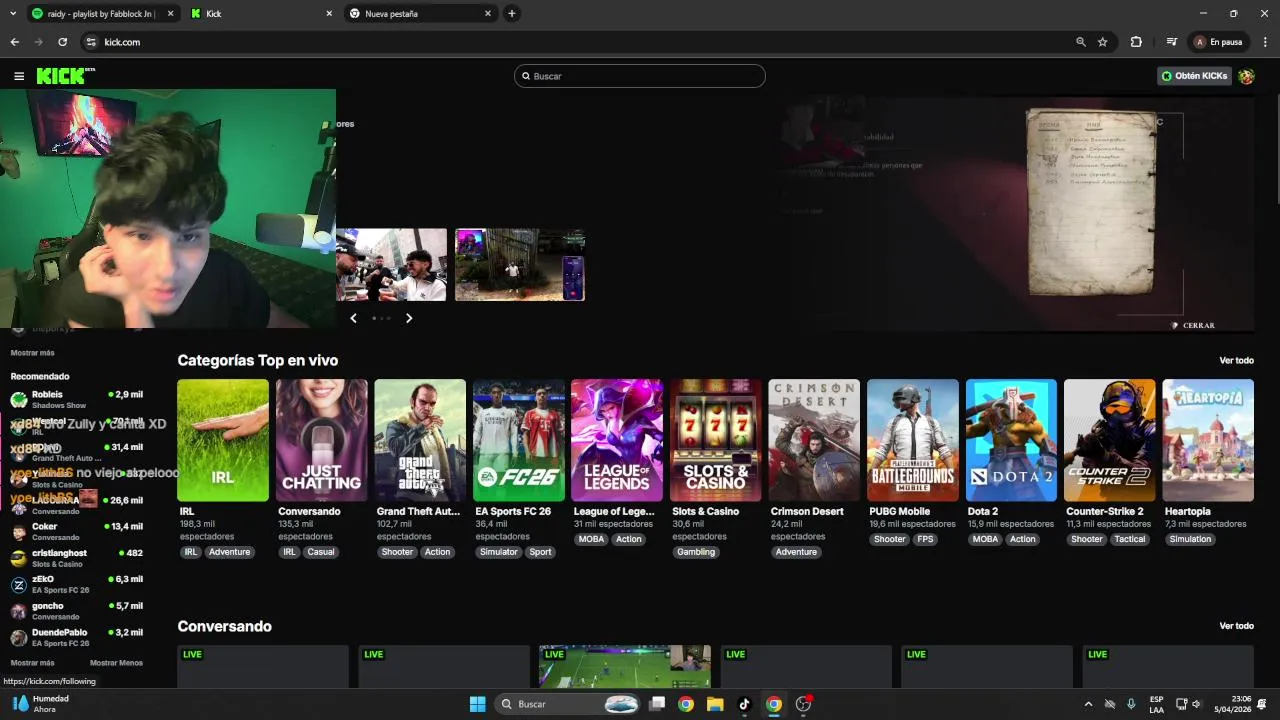Open recommended channel Coker

coord(78,532)
